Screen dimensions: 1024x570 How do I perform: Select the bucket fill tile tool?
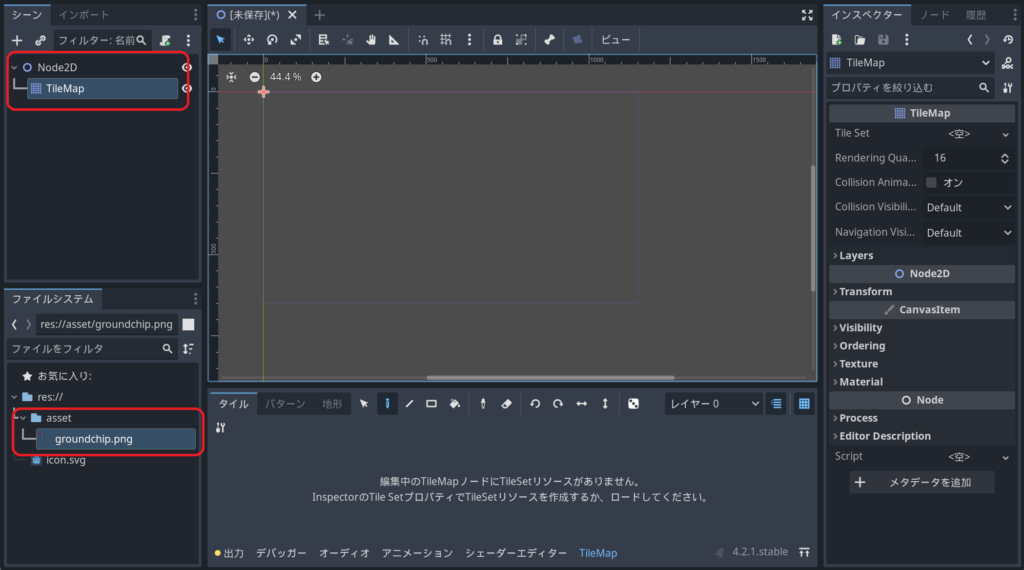(454, 404)
